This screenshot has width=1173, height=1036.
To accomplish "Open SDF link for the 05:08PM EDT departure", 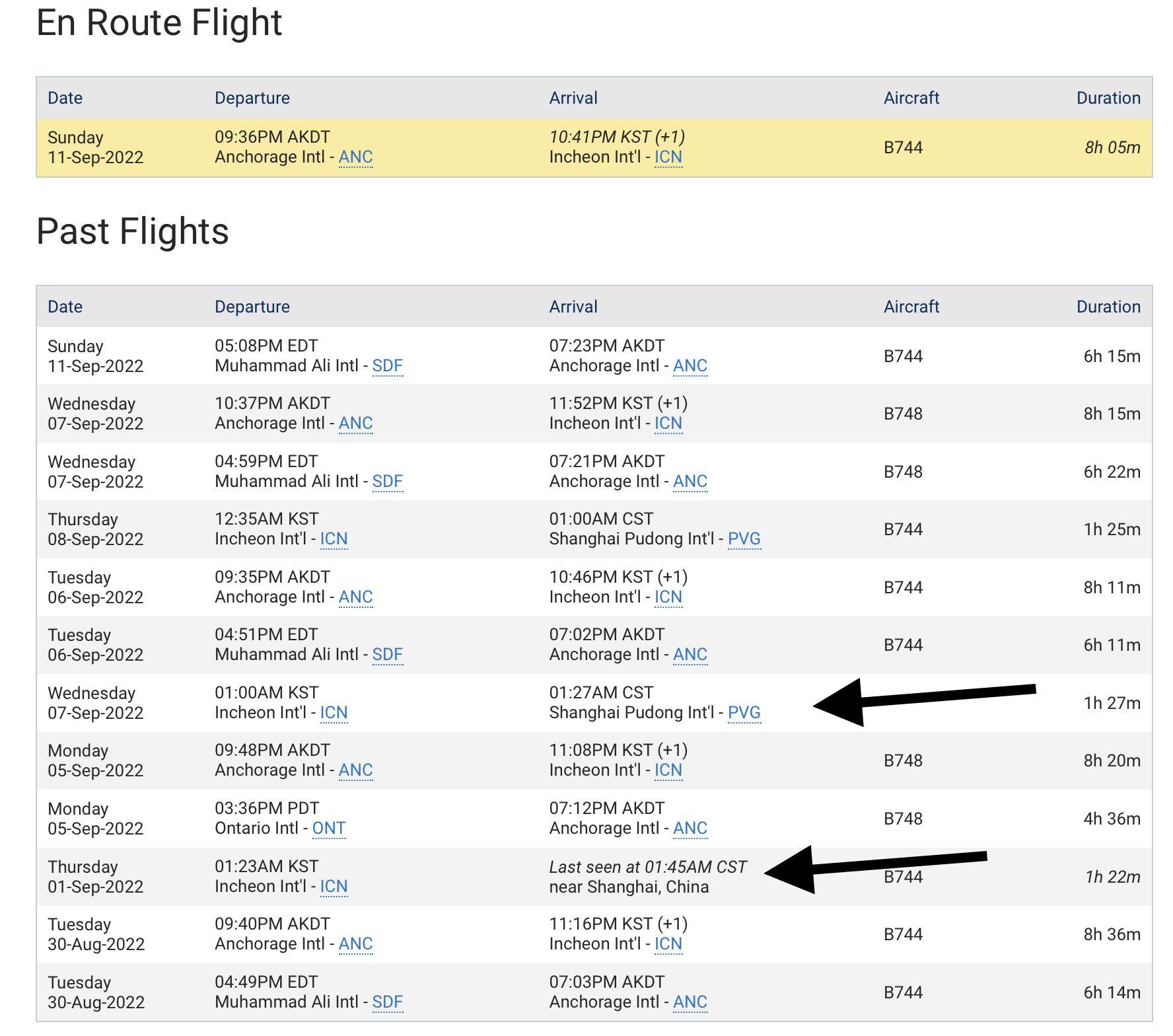I will pos(387,366).
